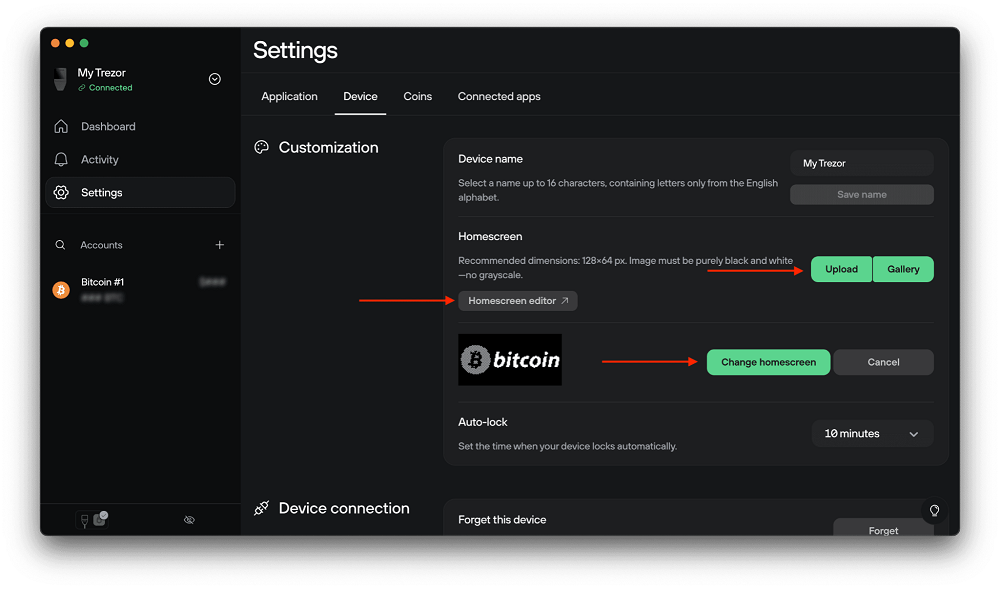
Task: Cancel the homescreen change
Action: pos(883,362)
